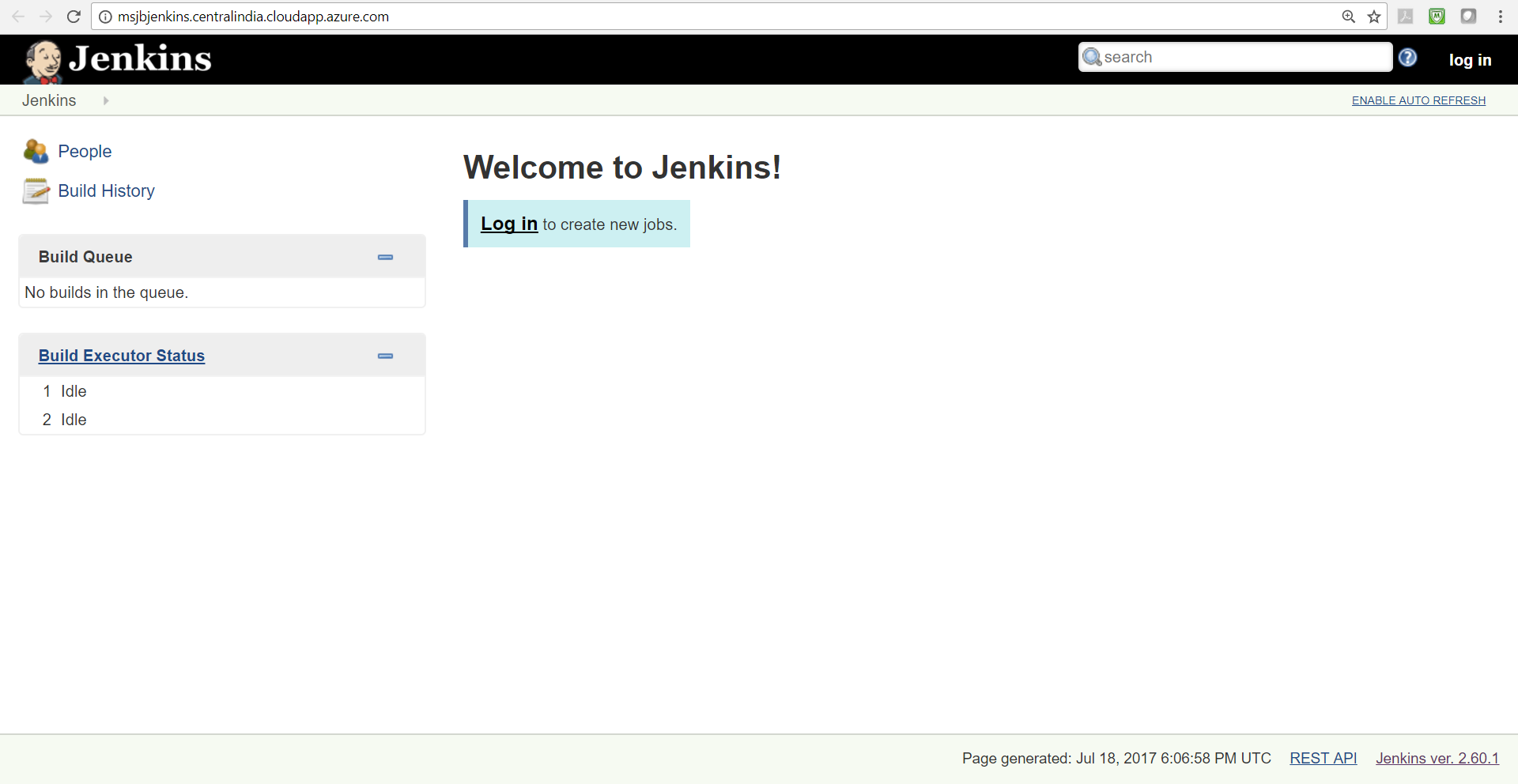Image resolution: width=1518 pixels, height=784 pixels.
Task: Open the People page link
Action: pos(85,151)
